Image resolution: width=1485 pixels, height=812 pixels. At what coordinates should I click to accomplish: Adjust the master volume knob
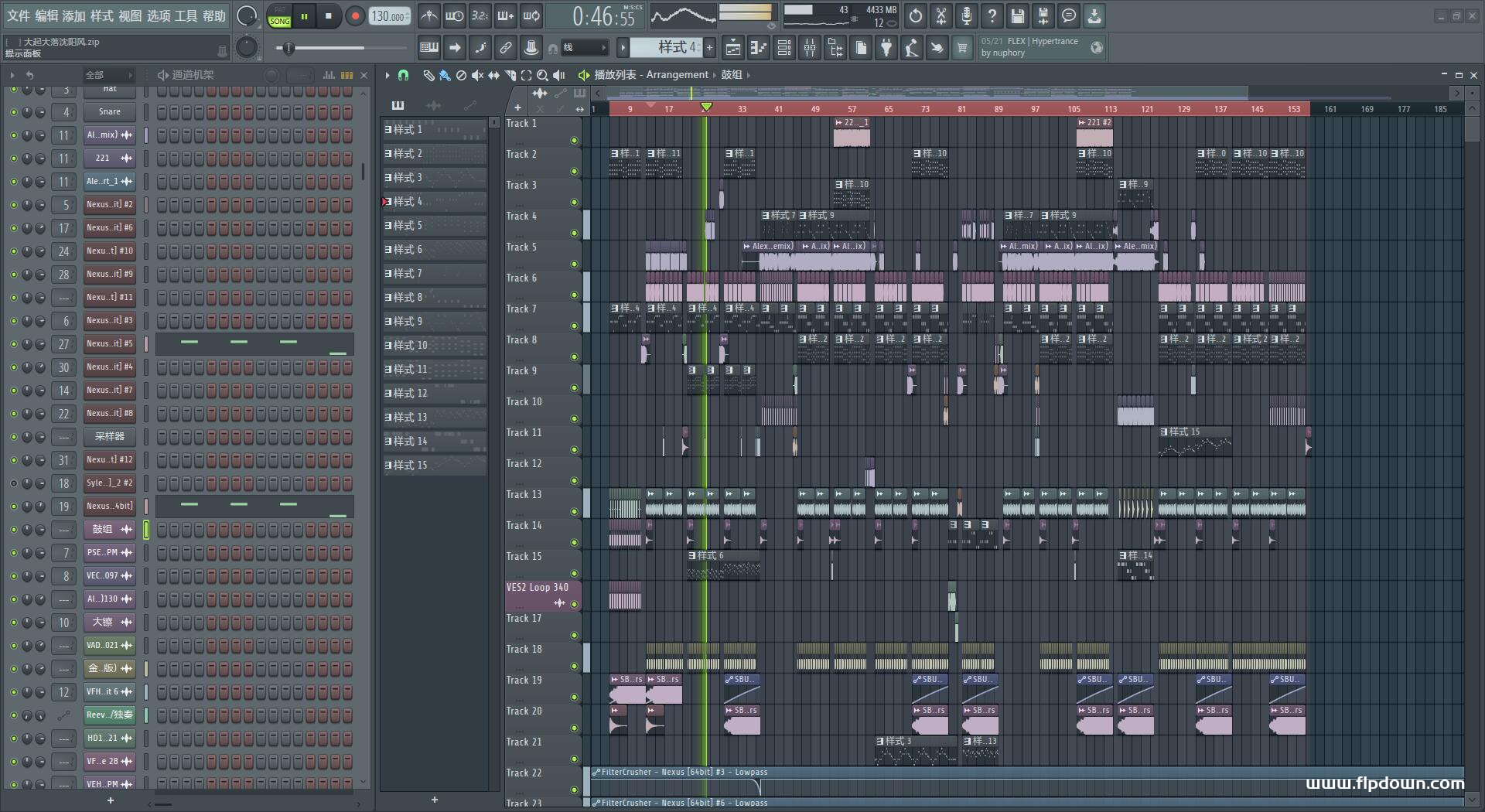pos(247,15)
